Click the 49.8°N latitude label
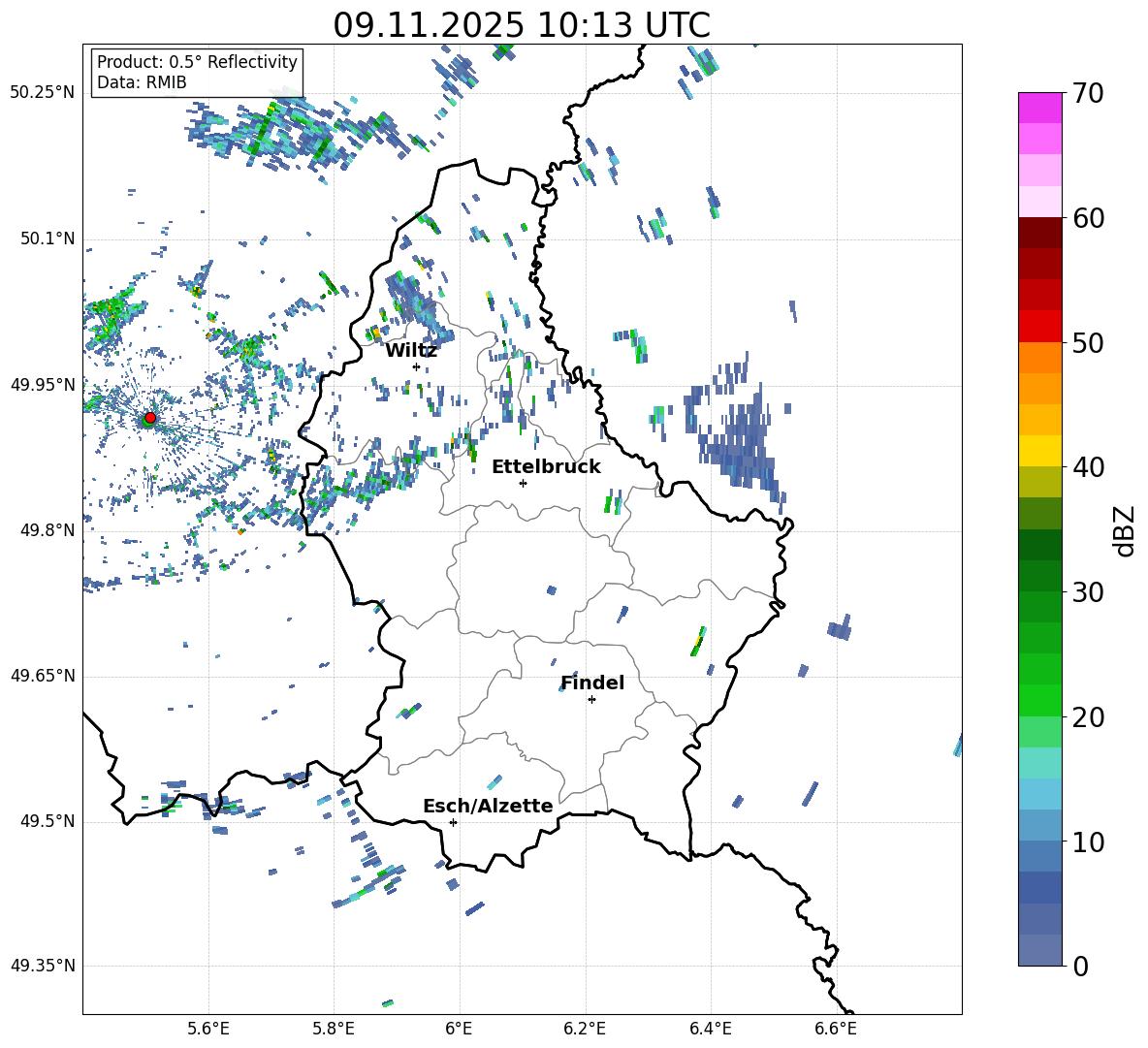The width and height of the screenshot is (1148, 1048). (x=48, y=530)
